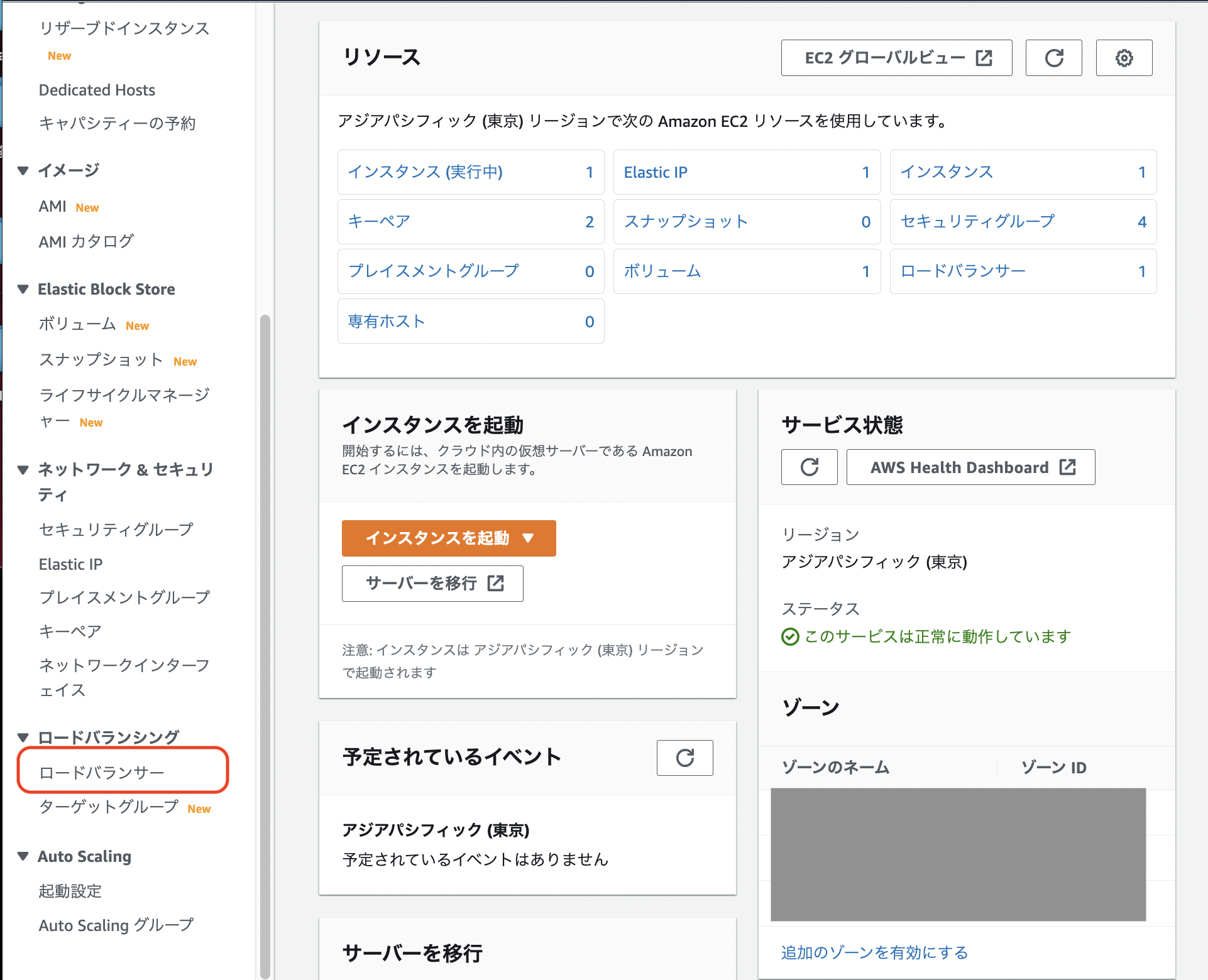View the Elastic IP resource
The image size is (1208, 980).
656,171
